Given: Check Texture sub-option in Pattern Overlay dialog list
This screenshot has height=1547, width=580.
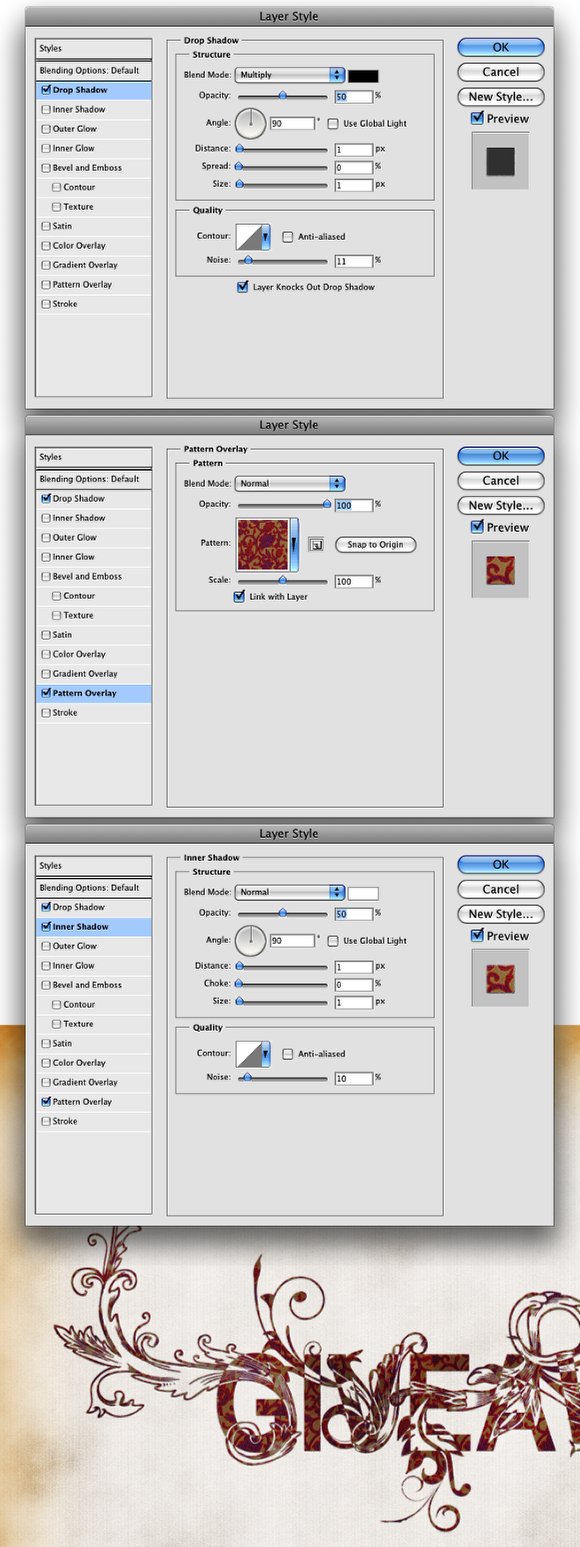Looking at the screenshot, I should point(56,615).
